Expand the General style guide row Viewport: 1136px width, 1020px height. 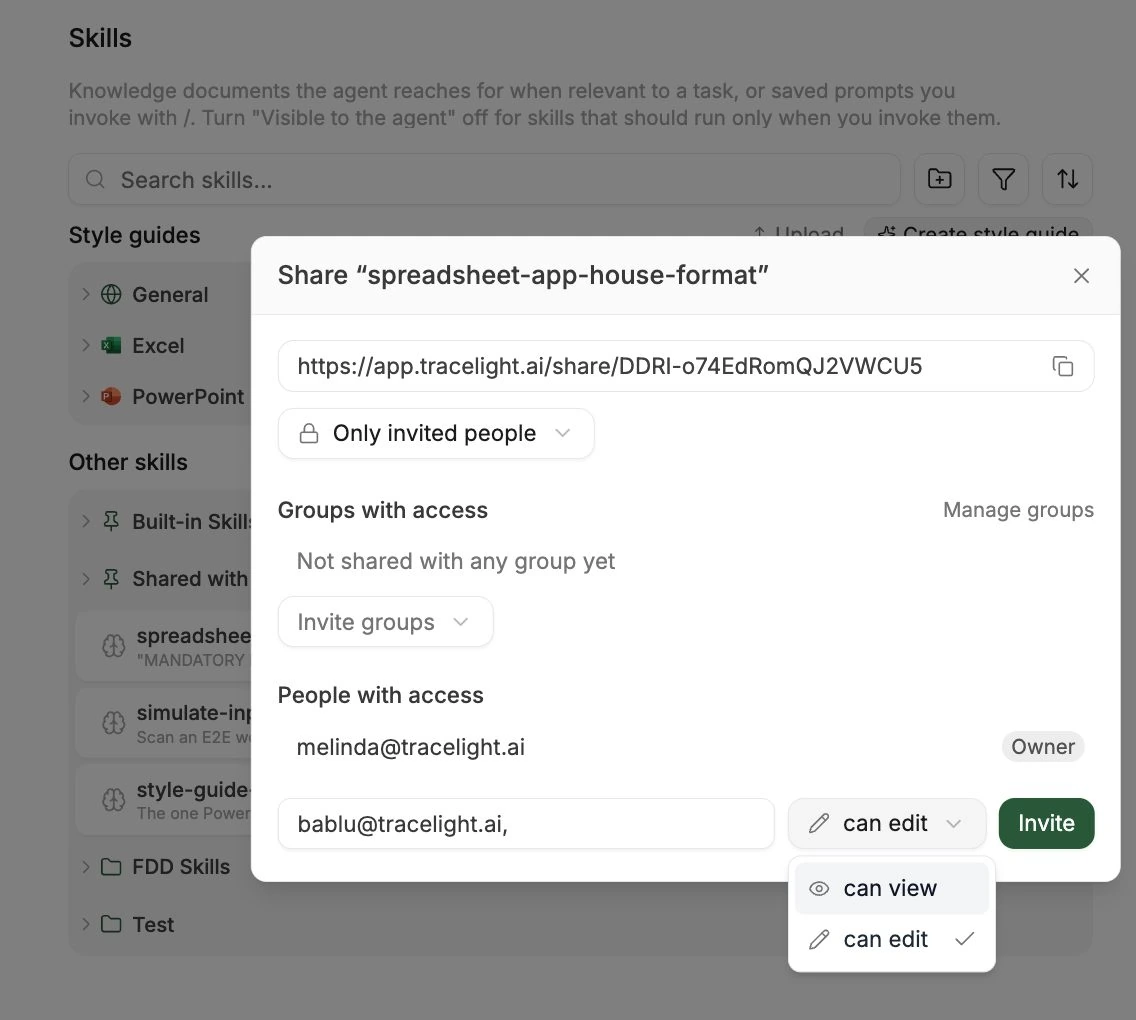(x=85, y=294)
